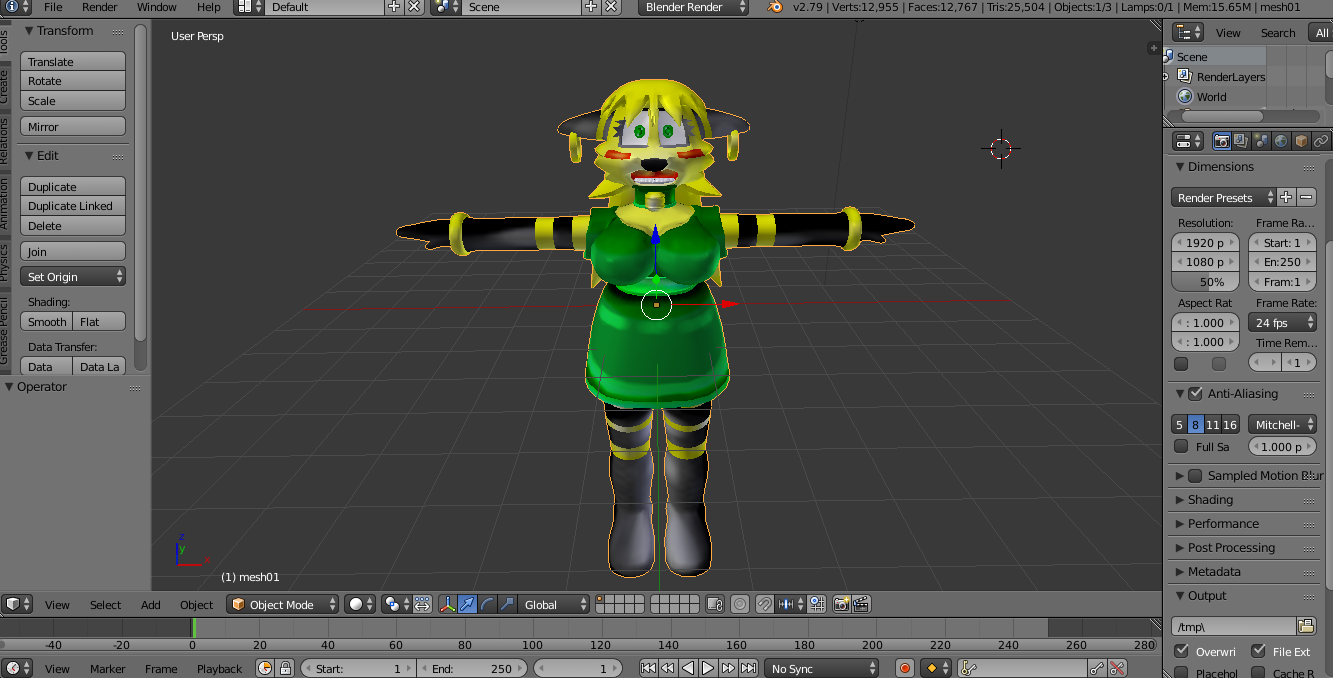Click the delete keyframes crossed-key icon

(x=1118, y=668)
